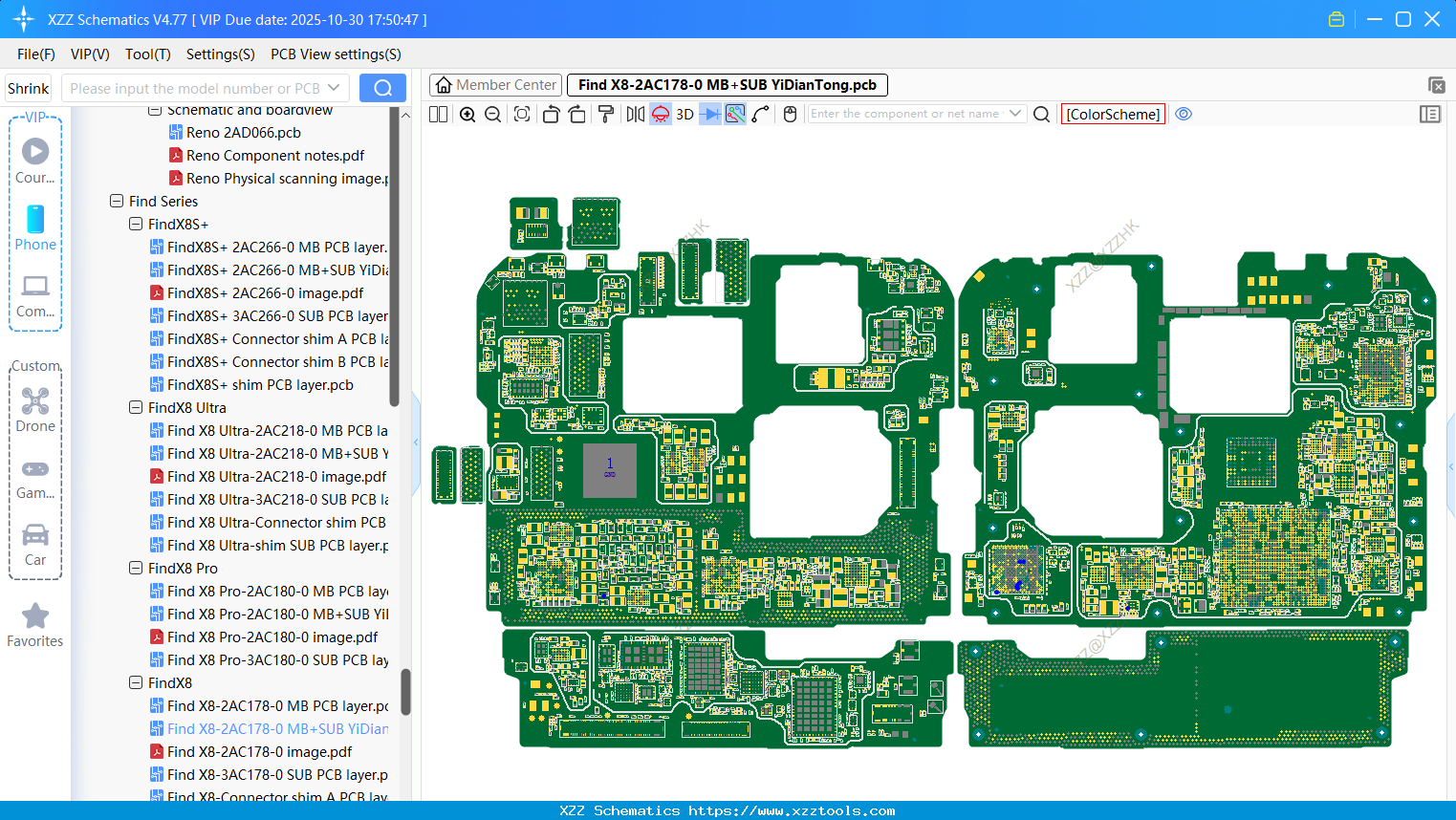The image size is (1456, 820).
Task: Click the mirror flip board icon
Action: coord(635,115)
